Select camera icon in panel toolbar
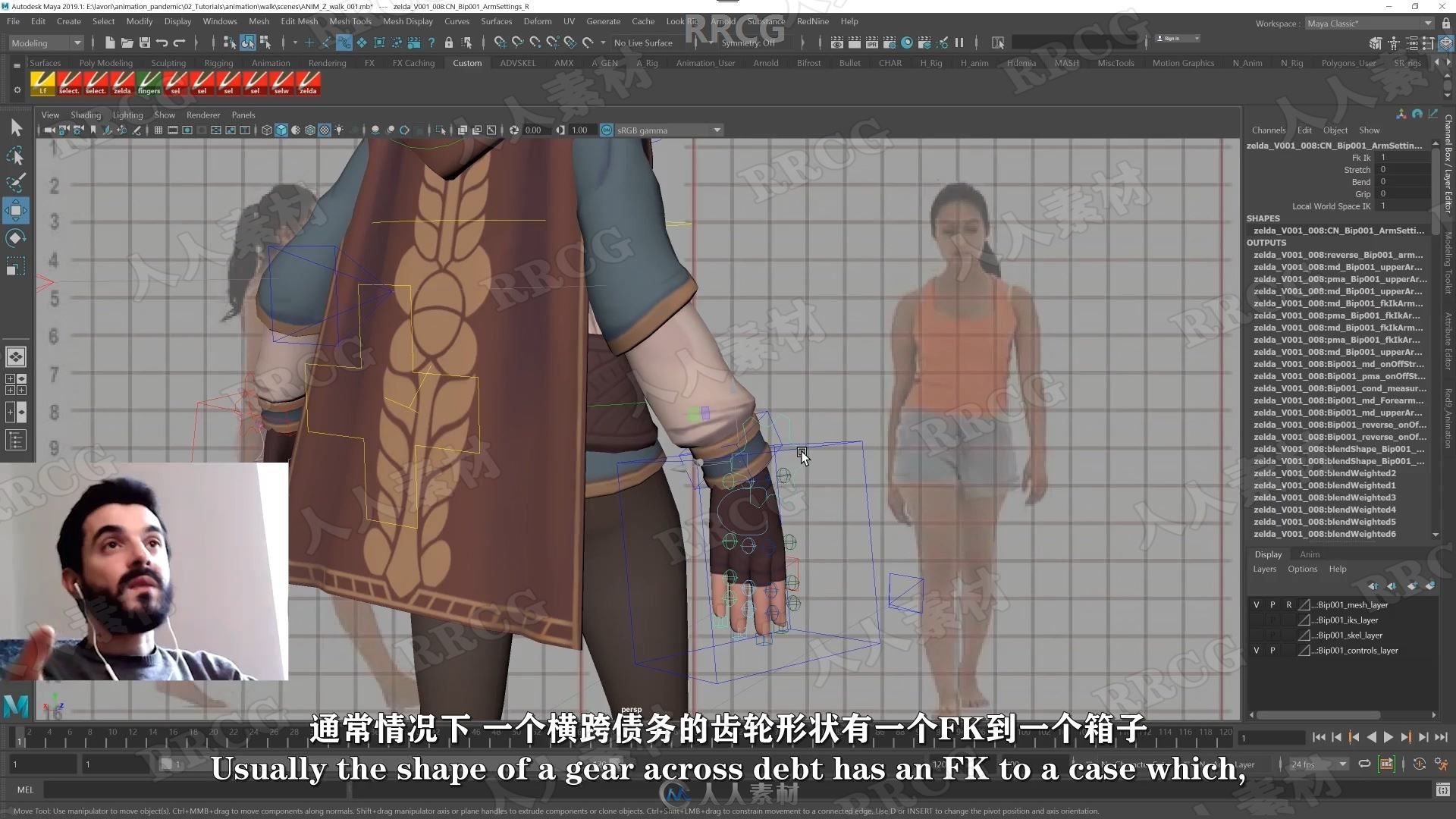This screenshot has height=819, width=1456. tap(50, 130)
